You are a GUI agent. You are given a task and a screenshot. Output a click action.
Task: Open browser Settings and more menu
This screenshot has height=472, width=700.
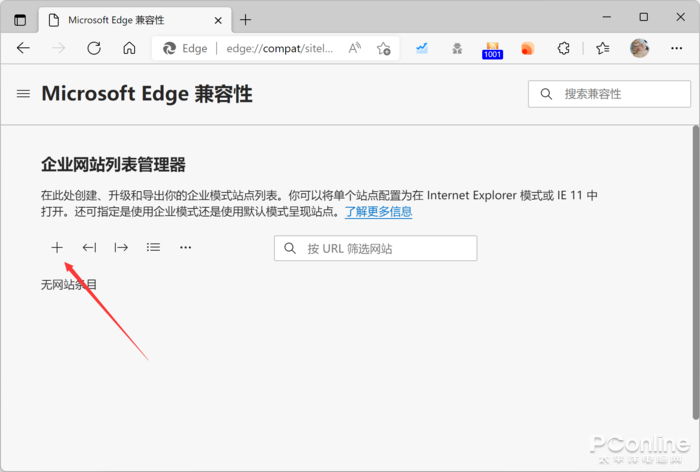[676, 48]
